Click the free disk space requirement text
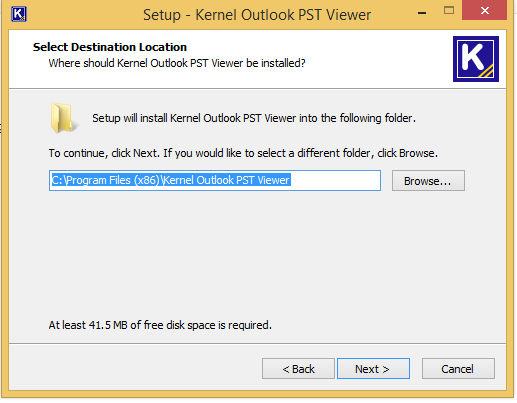The image size is (517, 403). tap(160, 325)
